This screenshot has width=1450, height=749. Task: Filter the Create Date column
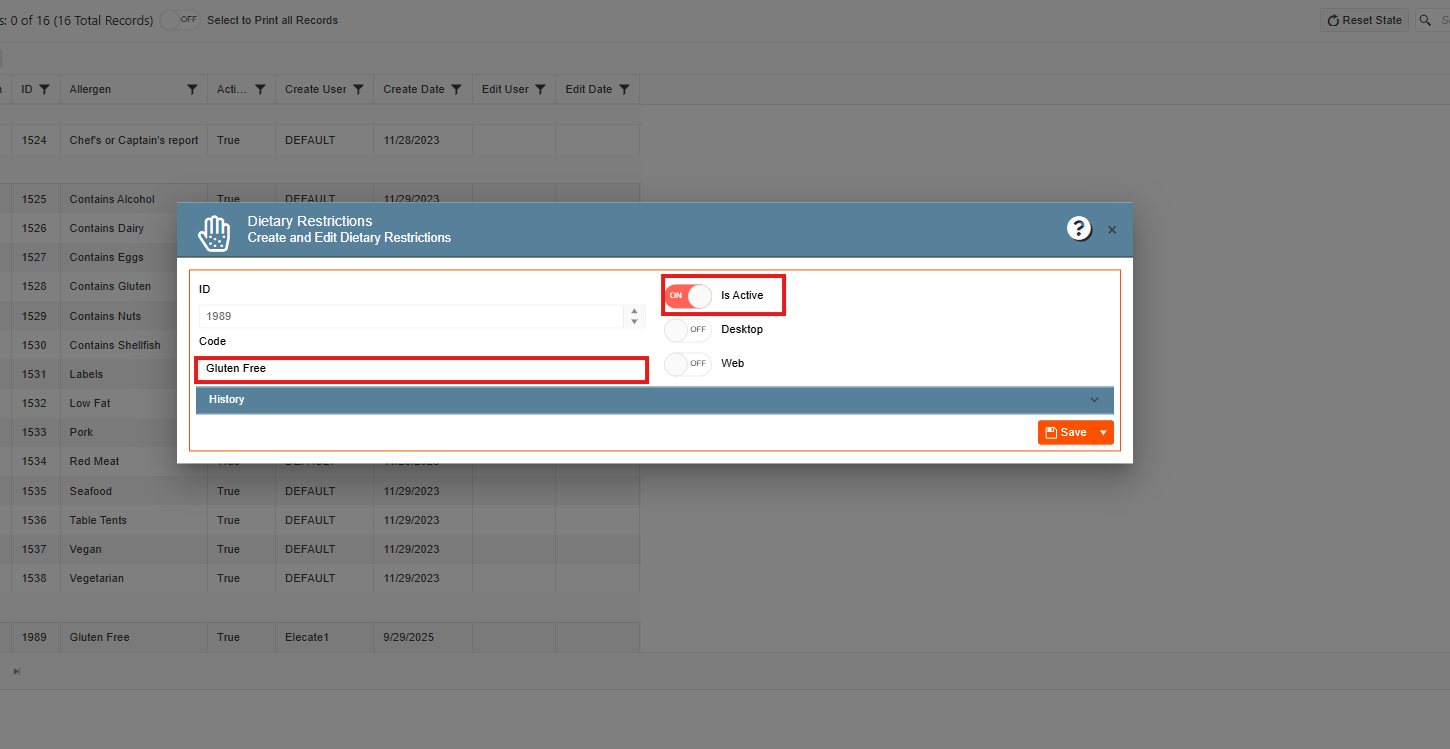point(456,90)
